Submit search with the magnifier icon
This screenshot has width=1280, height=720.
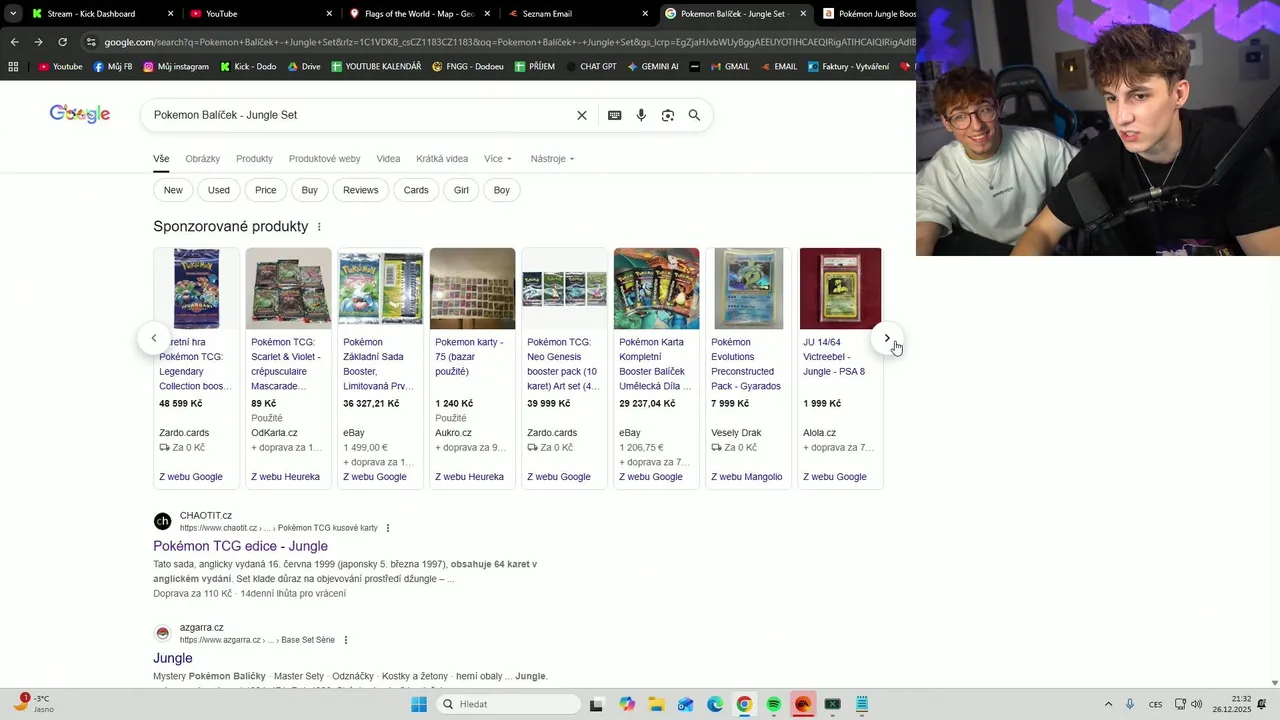pos(694,115)
